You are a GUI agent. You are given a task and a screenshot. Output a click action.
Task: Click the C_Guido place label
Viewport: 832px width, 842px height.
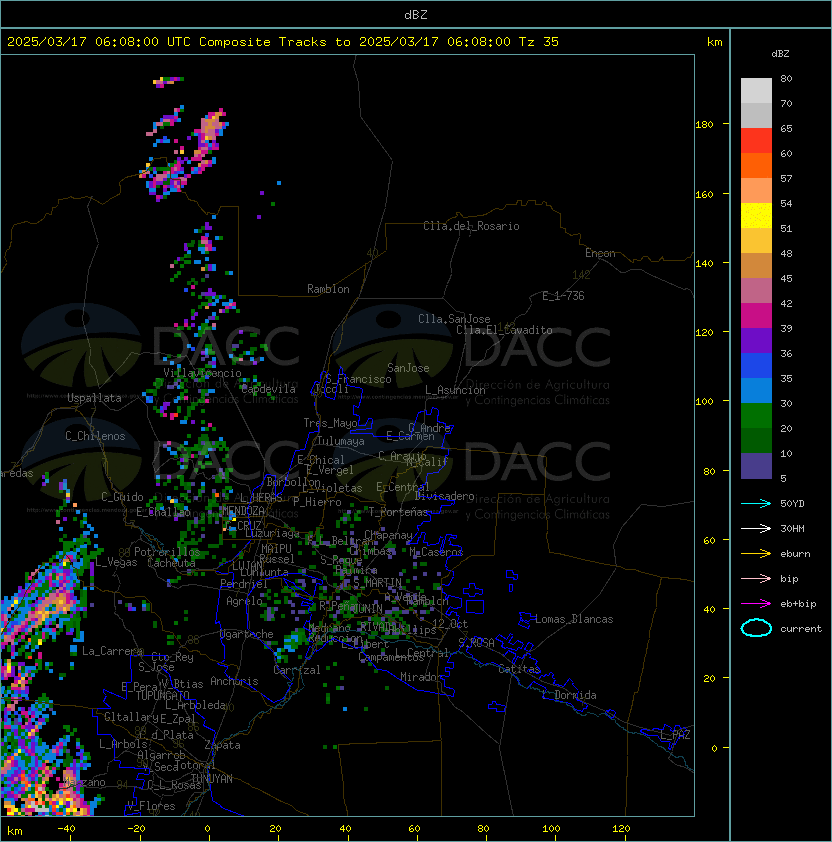tap(122, 497)
